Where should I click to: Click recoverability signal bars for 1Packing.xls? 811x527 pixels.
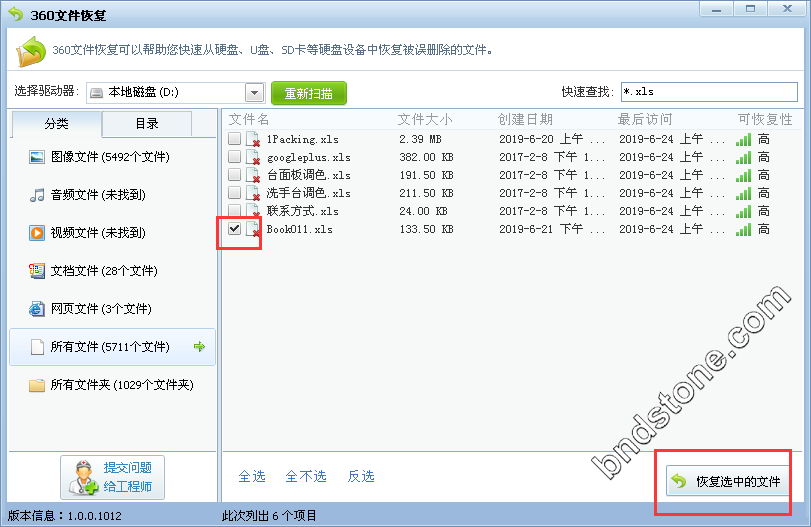pyautogui.click(x=743, y=139)
